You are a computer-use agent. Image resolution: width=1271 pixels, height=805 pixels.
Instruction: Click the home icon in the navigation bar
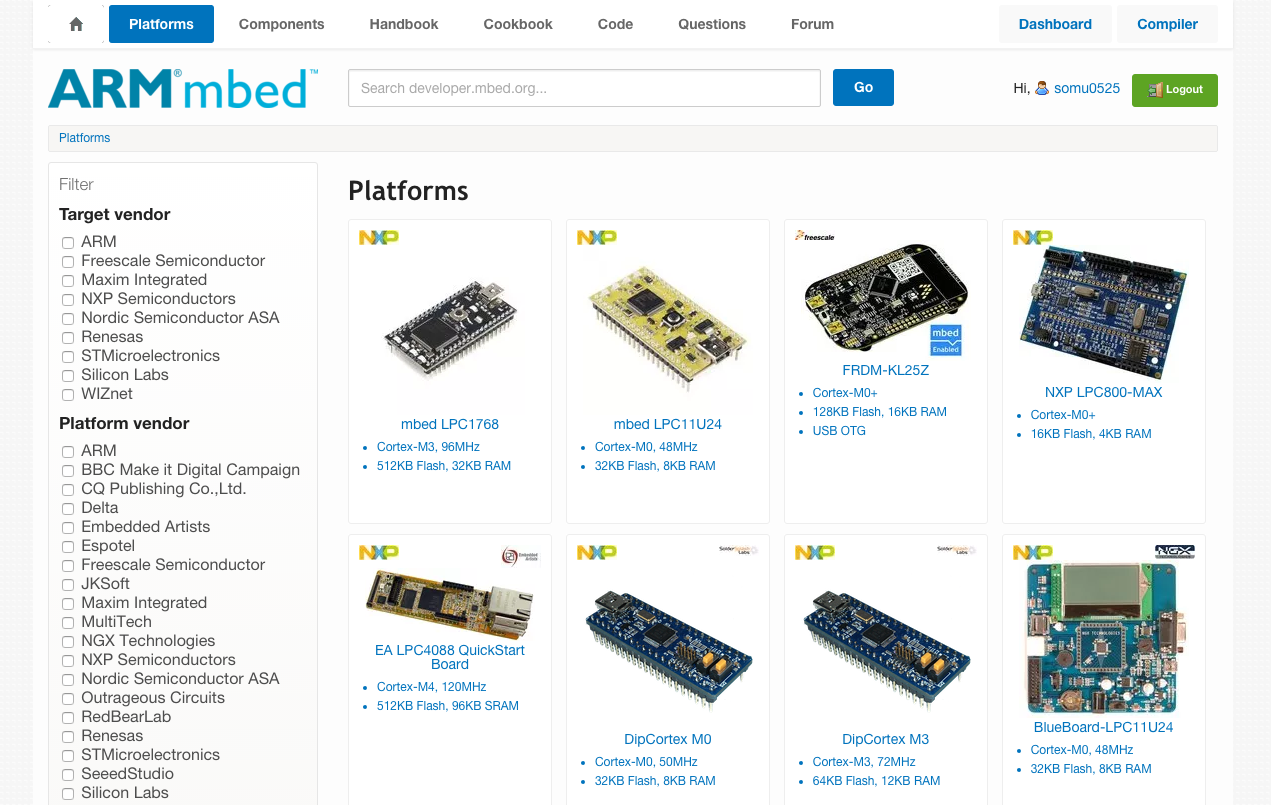click(75, 23)
